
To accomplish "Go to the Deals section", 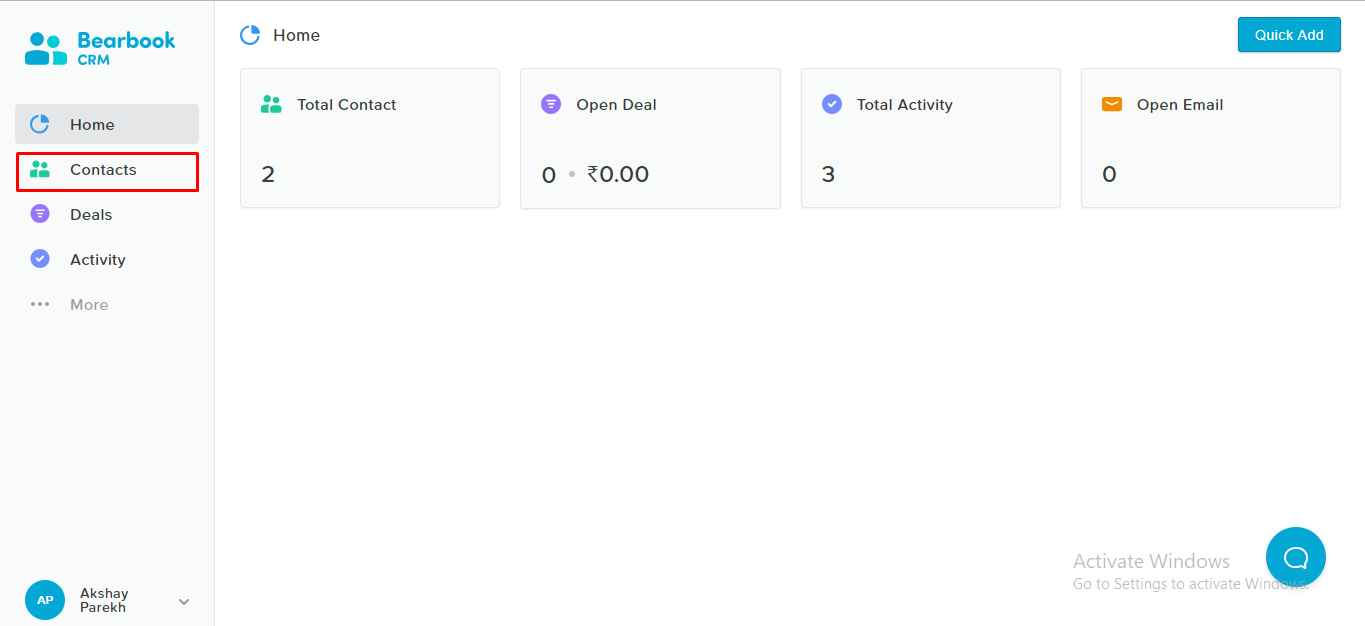I will click(x=107, y=214).
